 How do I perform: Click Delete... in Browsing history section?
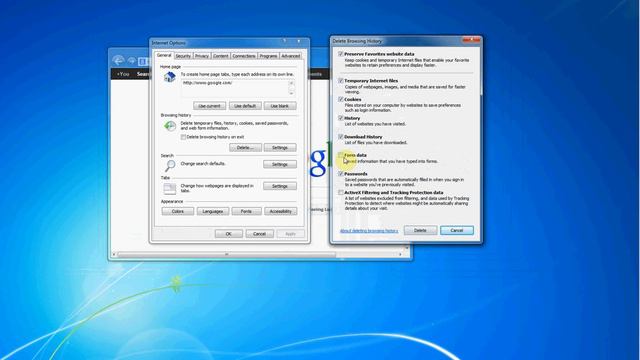(245, 148)
